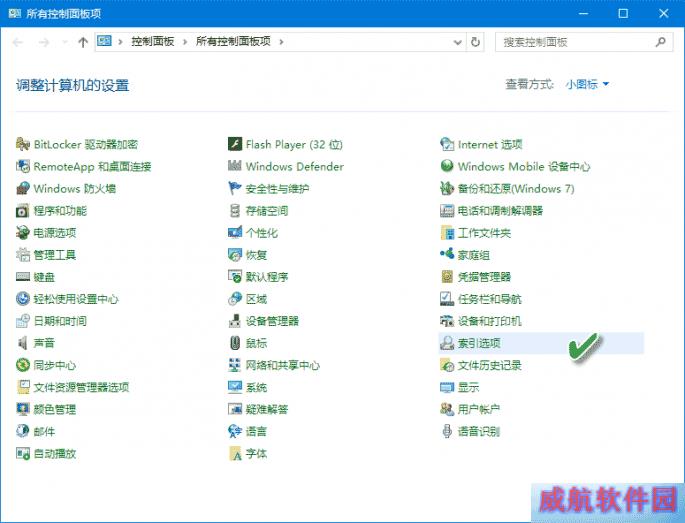Click the 同步中心 icon
The width and height of the screenshot is (685, 523).
coord(23,365)
